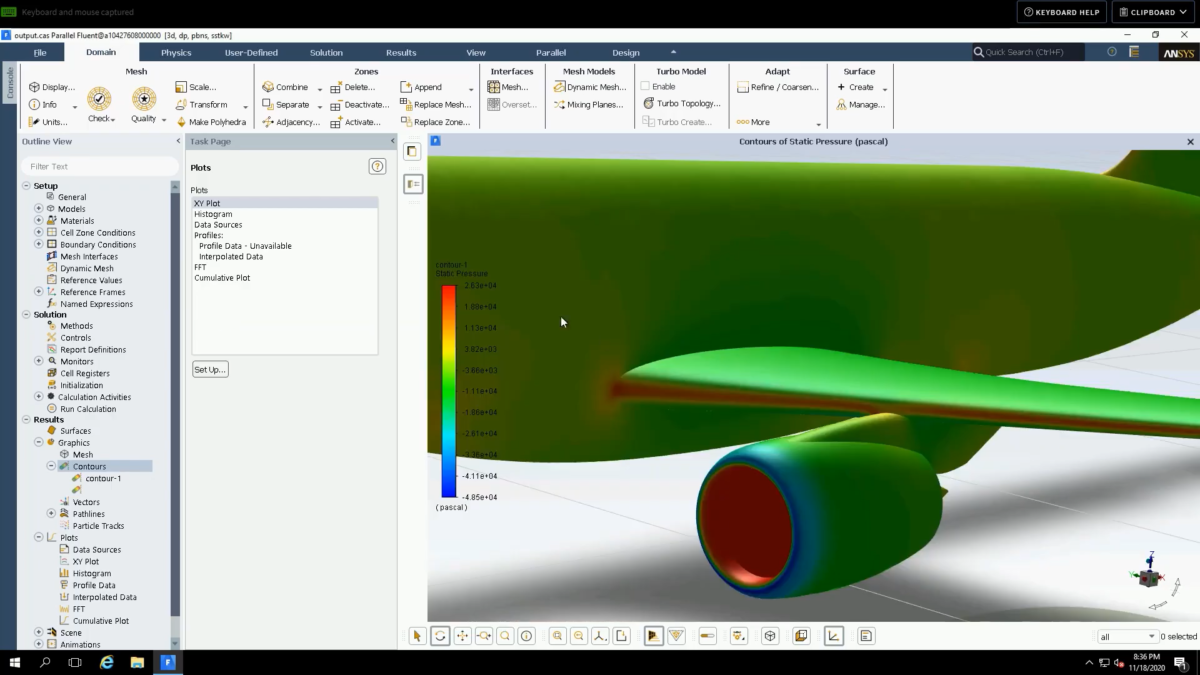The image size is (1200, 675).
Task: Open Manage surfaces tool
Action: click(860, 104)
